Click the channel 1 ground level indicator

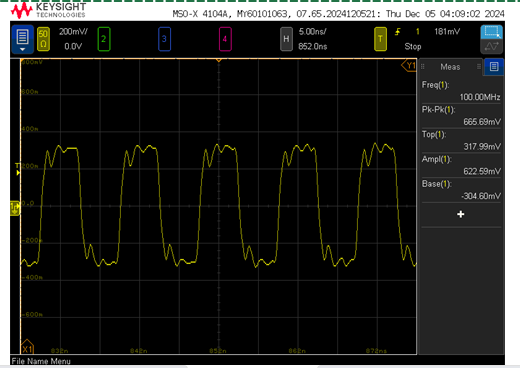15,208
